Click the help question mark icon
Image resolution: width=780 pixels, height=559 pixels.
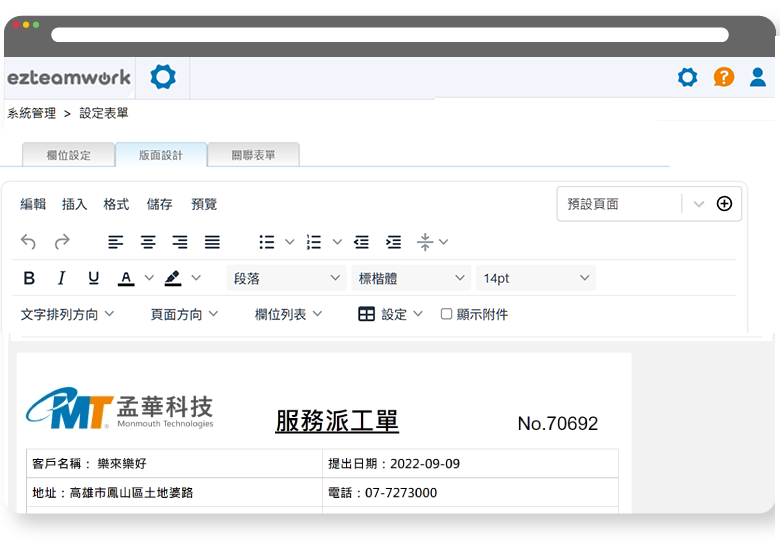(723, 77)
